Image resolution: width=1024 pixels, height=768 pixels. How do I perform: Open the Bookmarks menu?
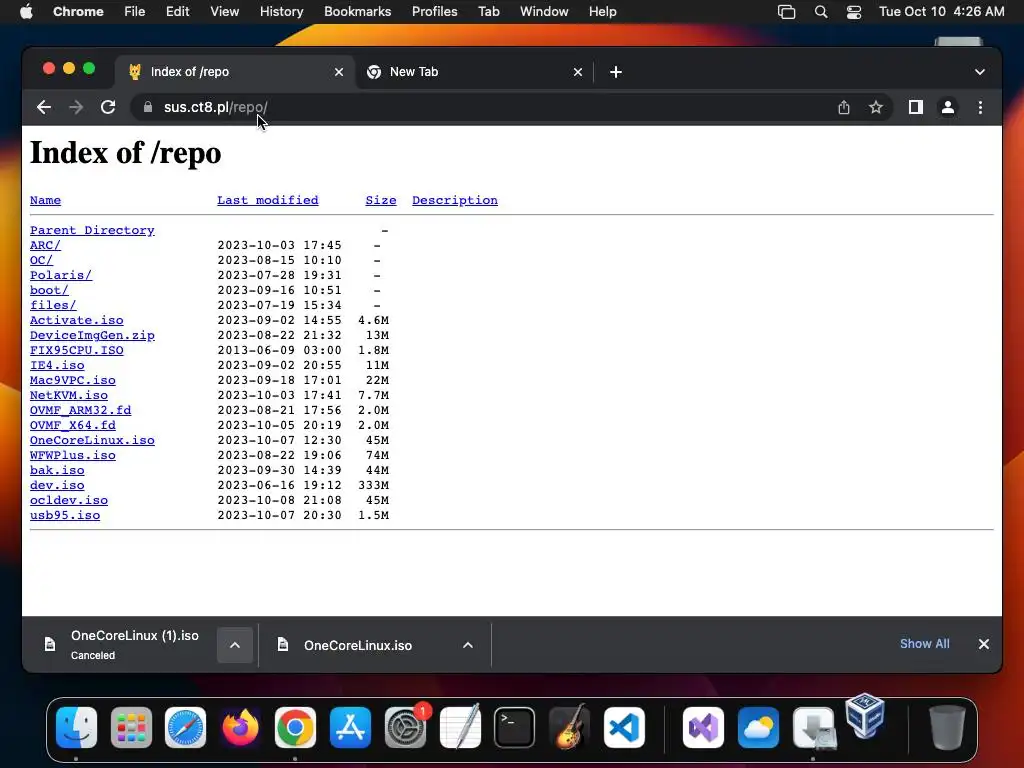pos(357,12)
